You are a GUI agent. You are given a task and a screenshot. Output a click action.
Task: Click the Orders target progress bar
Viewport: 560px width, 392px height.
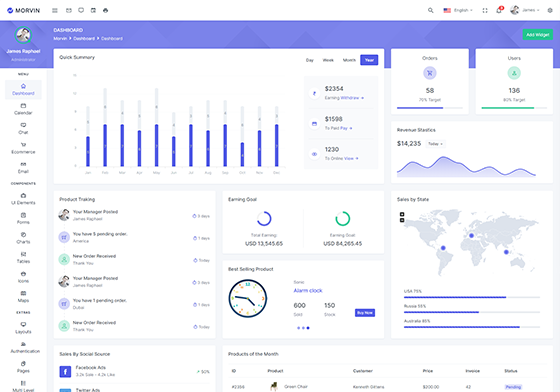[430, 108]
